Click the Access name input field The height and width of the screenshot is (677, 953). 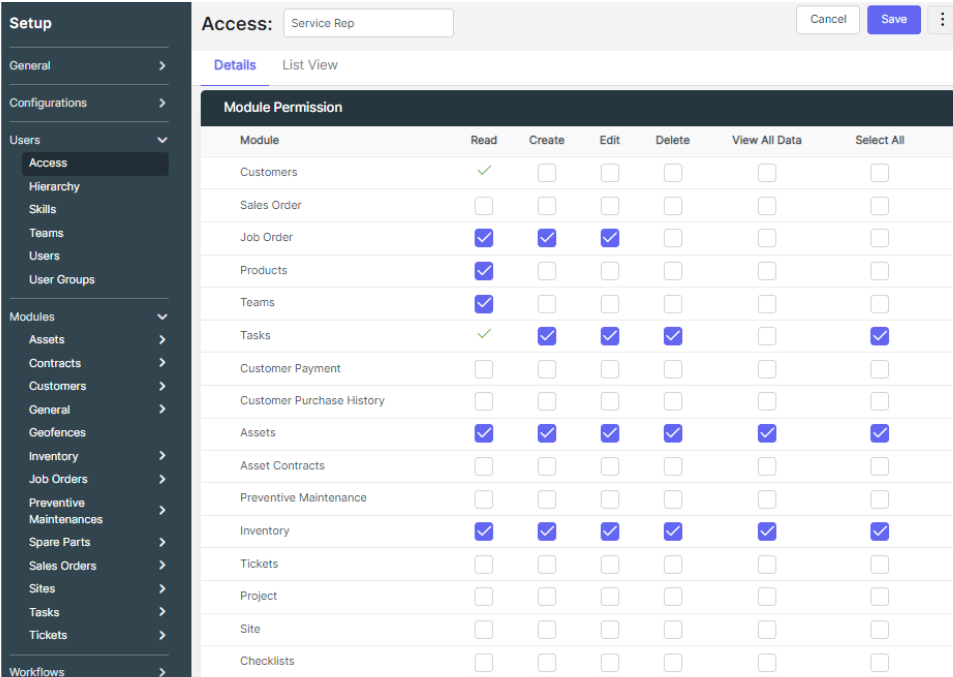368,23
